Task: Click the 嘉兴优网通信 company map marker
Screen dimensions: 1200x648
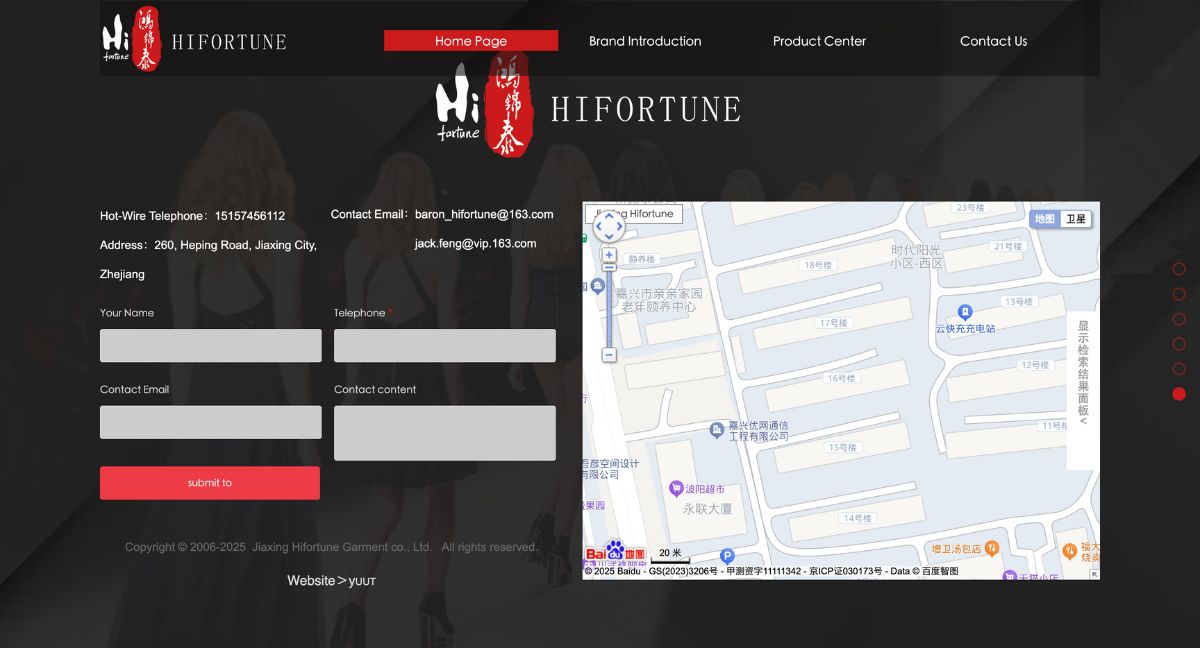Action: point(716,430)
